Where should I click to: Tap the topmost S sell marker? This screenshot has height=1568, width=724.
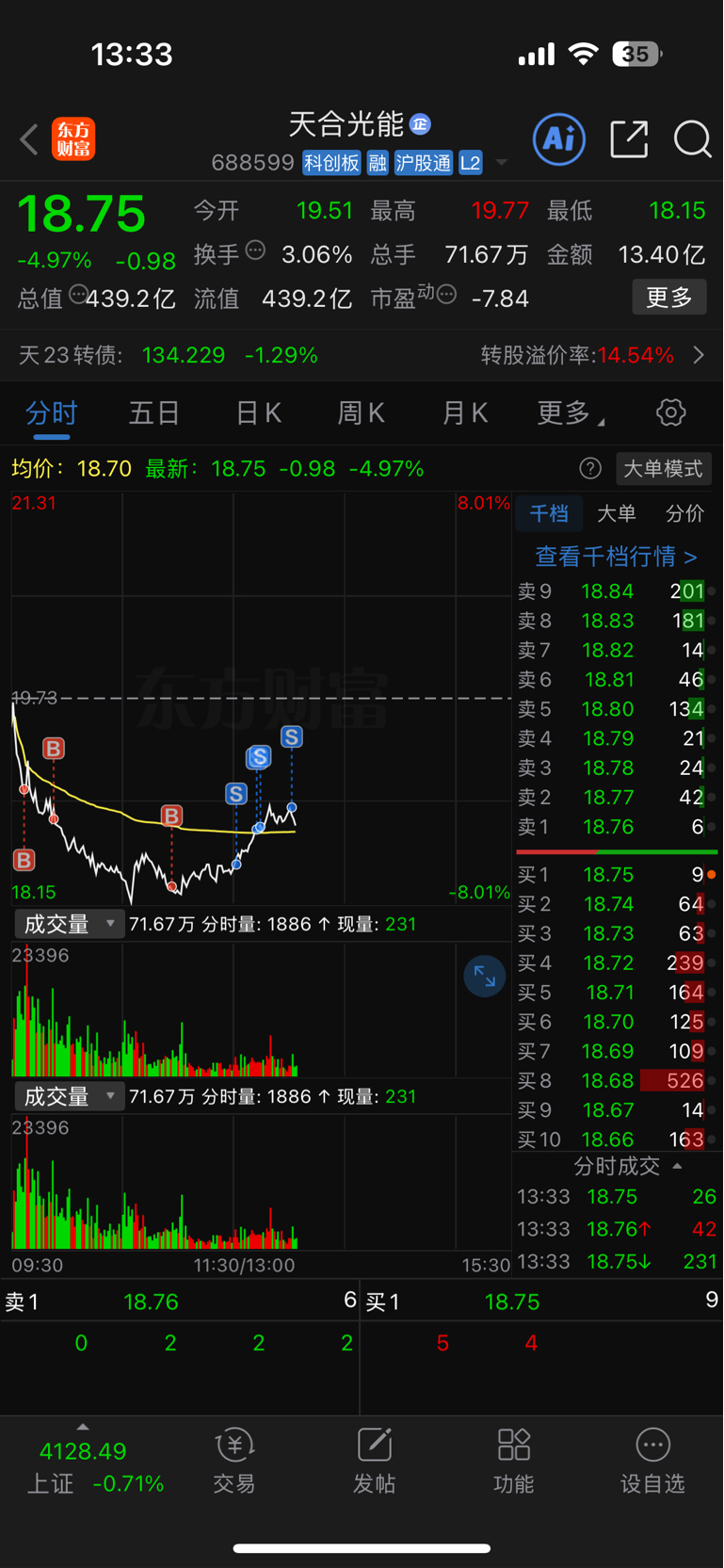[292, 737]
